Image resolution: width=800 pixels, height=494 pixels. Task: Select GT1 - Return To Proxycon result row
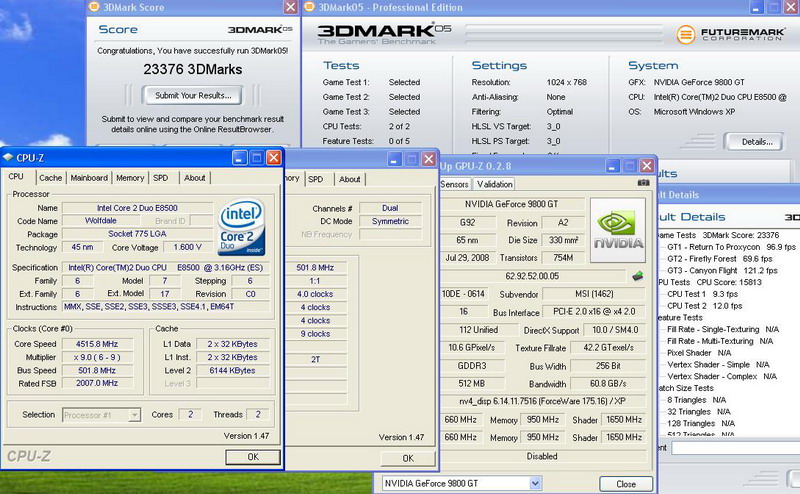pyautogui.click(x=731, y=247)
